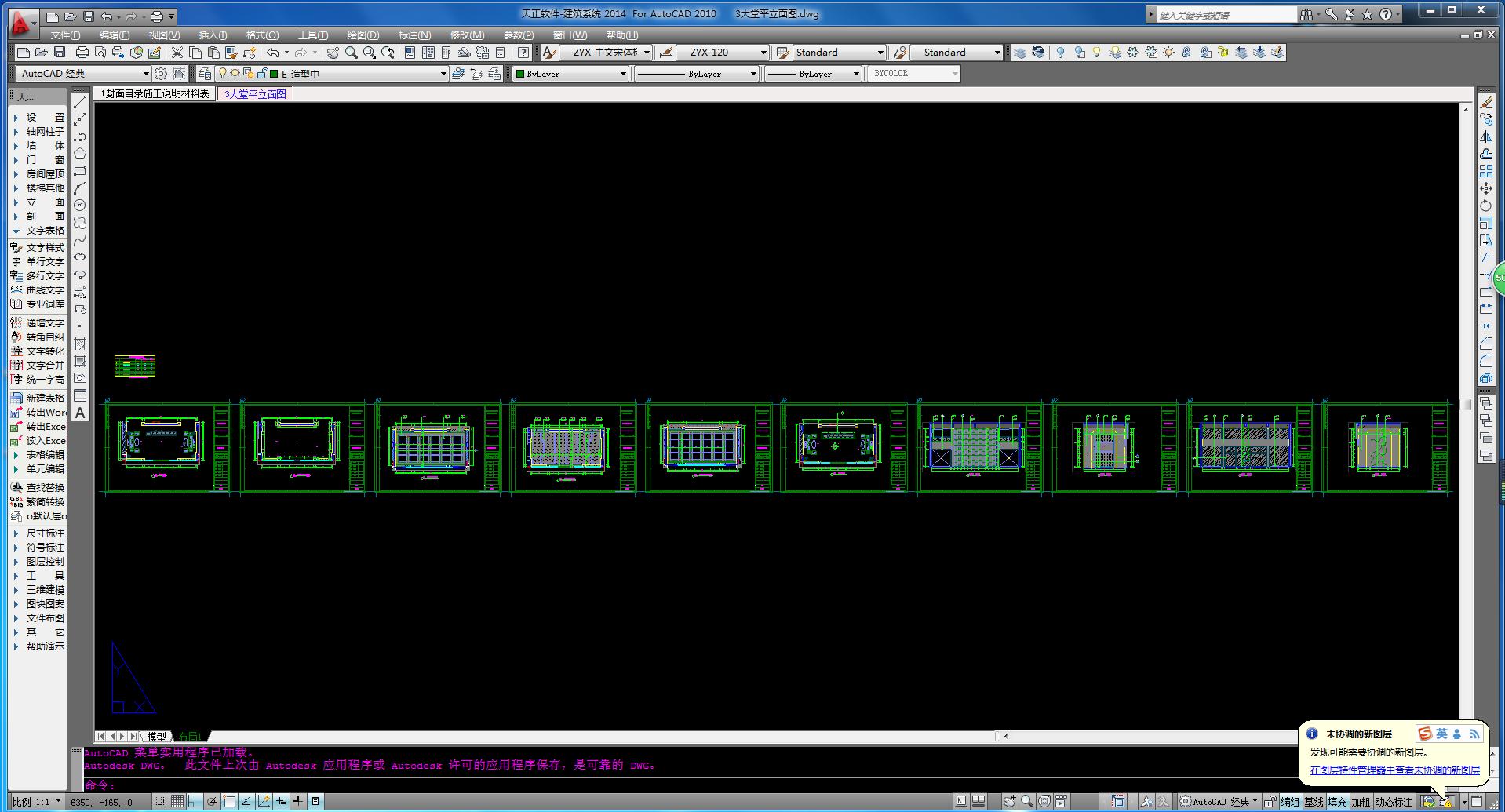Image resolution: width=1505 pixels, height=812 pixels.
Task: Toggle Polar tracking in the status bar
Action: point(212,802)
